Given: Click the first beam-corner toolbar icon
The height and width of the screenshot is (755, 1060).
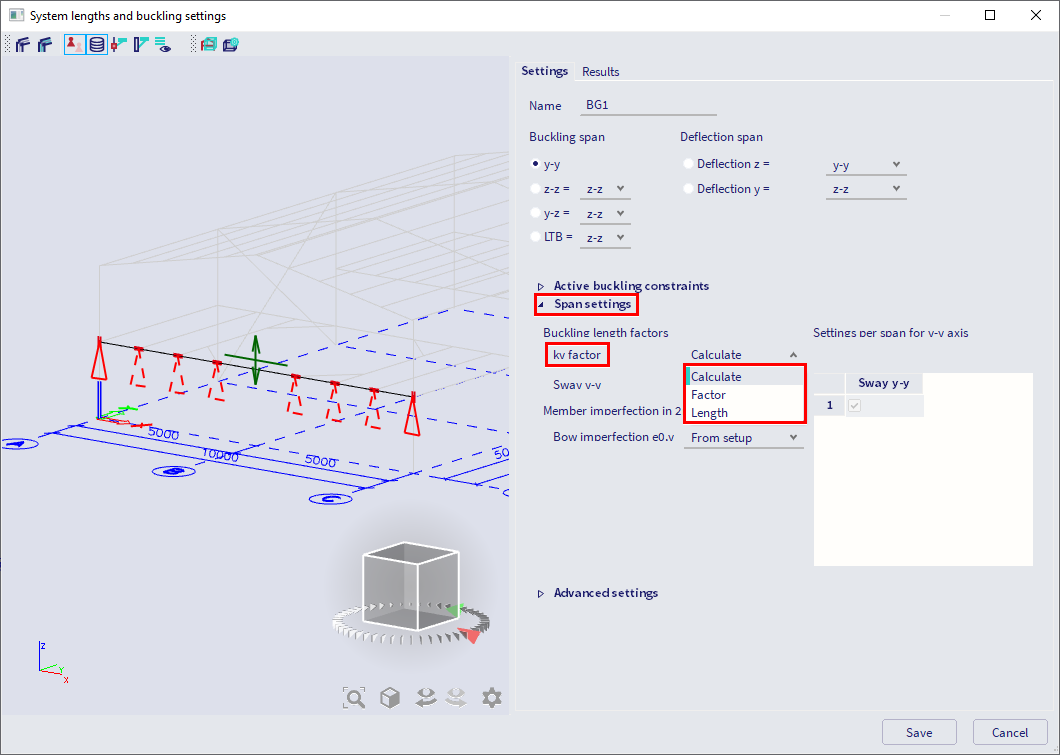Looking at the screenshot, I should [x=22, y=44].
